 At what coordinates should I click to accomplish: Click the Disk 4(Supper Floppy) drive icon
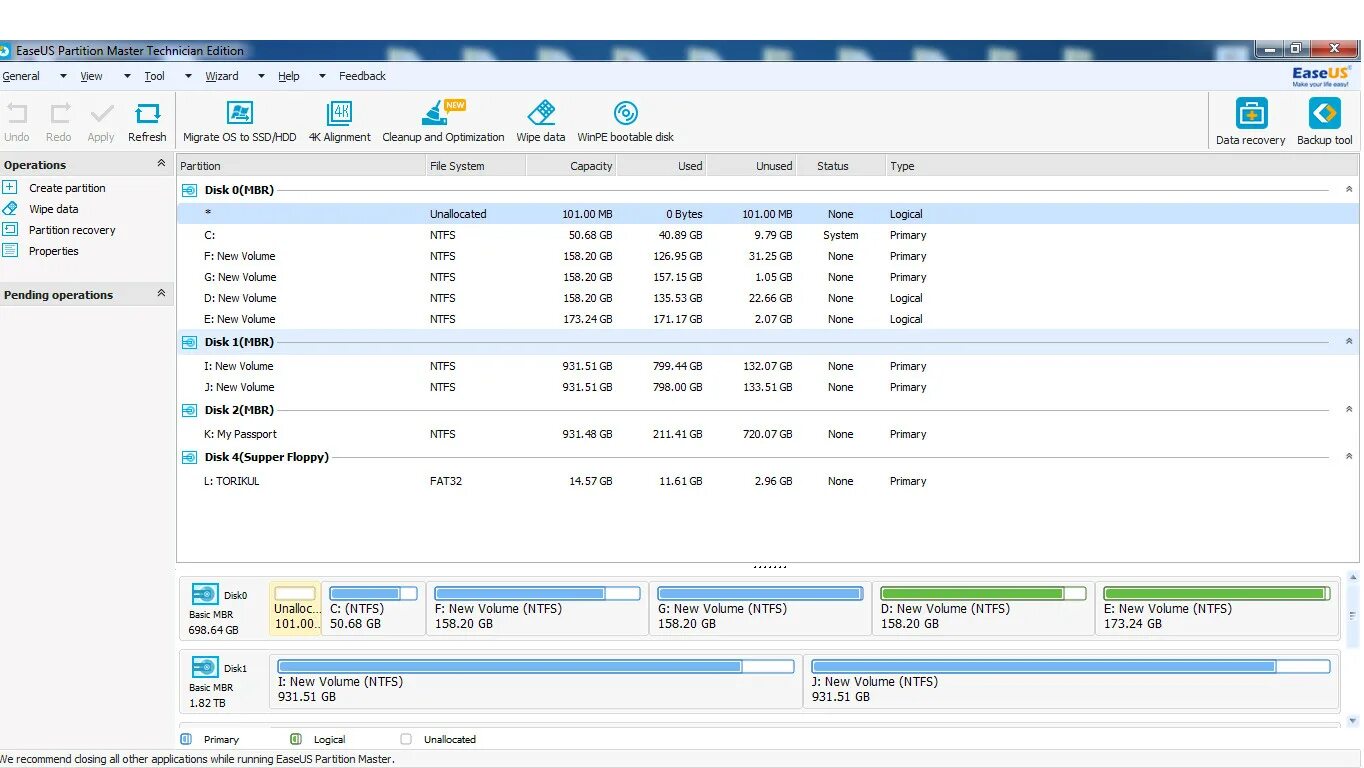tap(189, 457)
